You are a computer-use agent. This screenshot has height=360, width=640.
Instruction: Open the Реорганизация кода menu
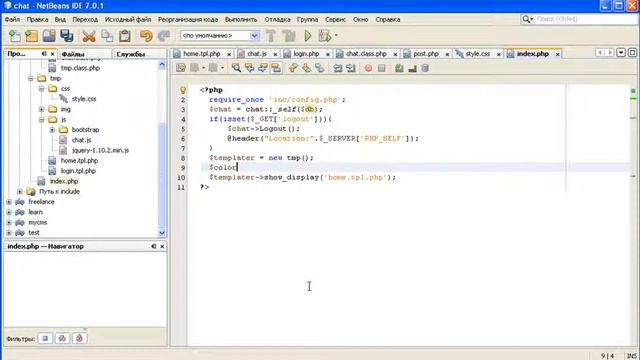tap(188, 19)
